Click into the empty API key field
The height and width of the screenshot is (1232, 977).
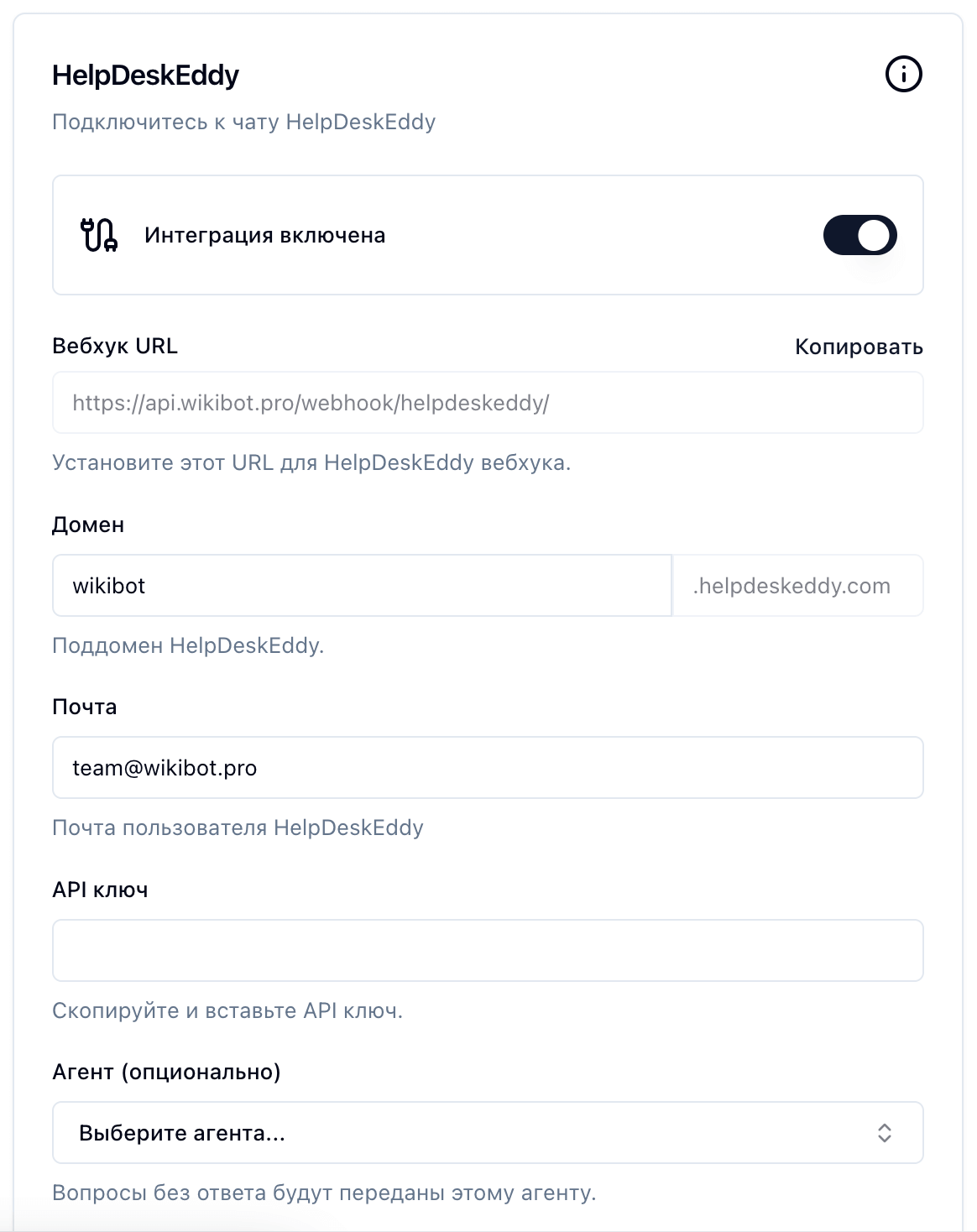pos(487,951)
